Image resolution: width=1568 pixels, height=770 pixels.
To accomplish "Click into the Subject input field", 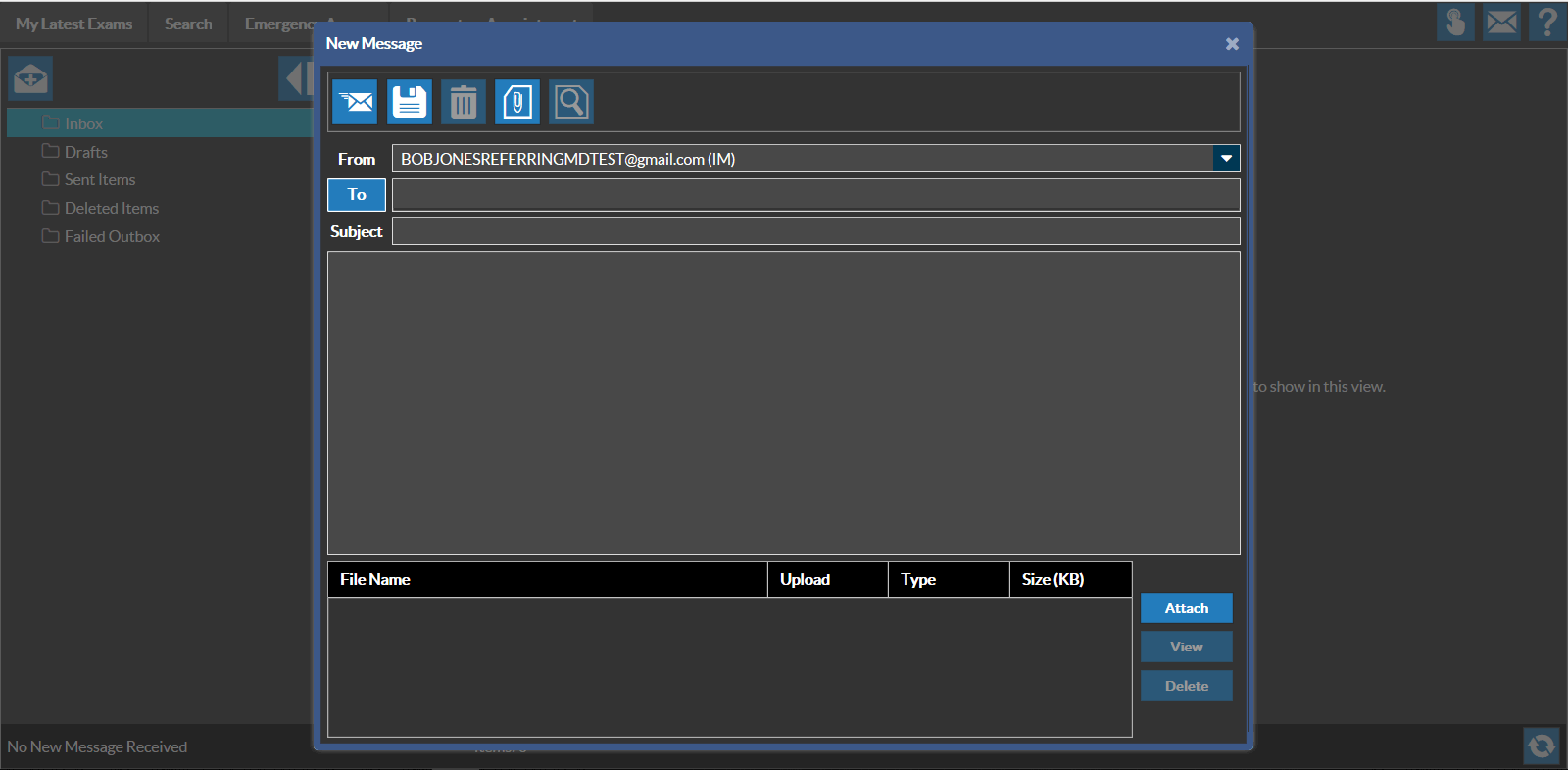I will 815,231.
